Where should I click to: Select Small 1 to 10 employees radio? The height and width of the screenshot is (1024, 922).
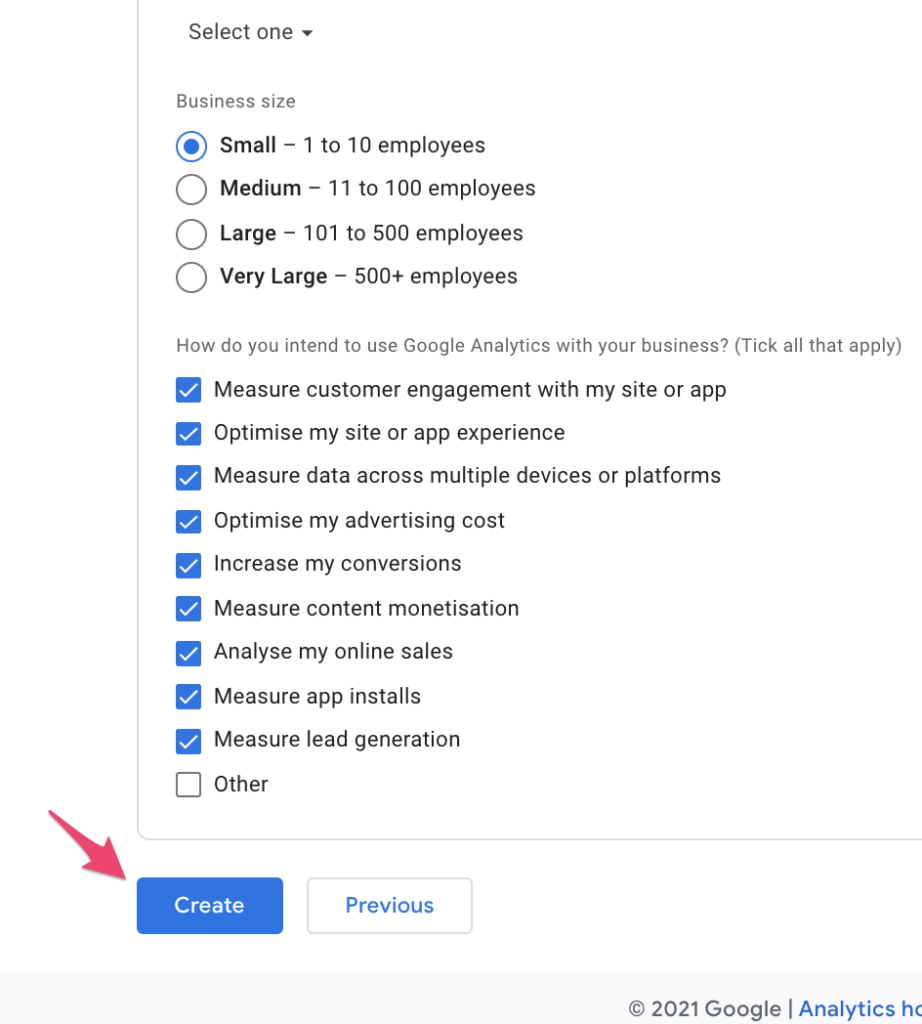click(191, 146)
